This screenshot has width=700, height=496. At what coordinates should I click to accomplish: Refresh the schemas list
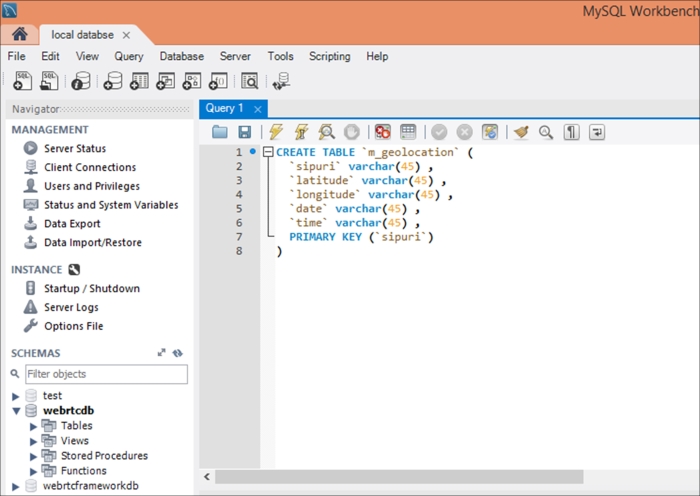(x=178, y=353)
